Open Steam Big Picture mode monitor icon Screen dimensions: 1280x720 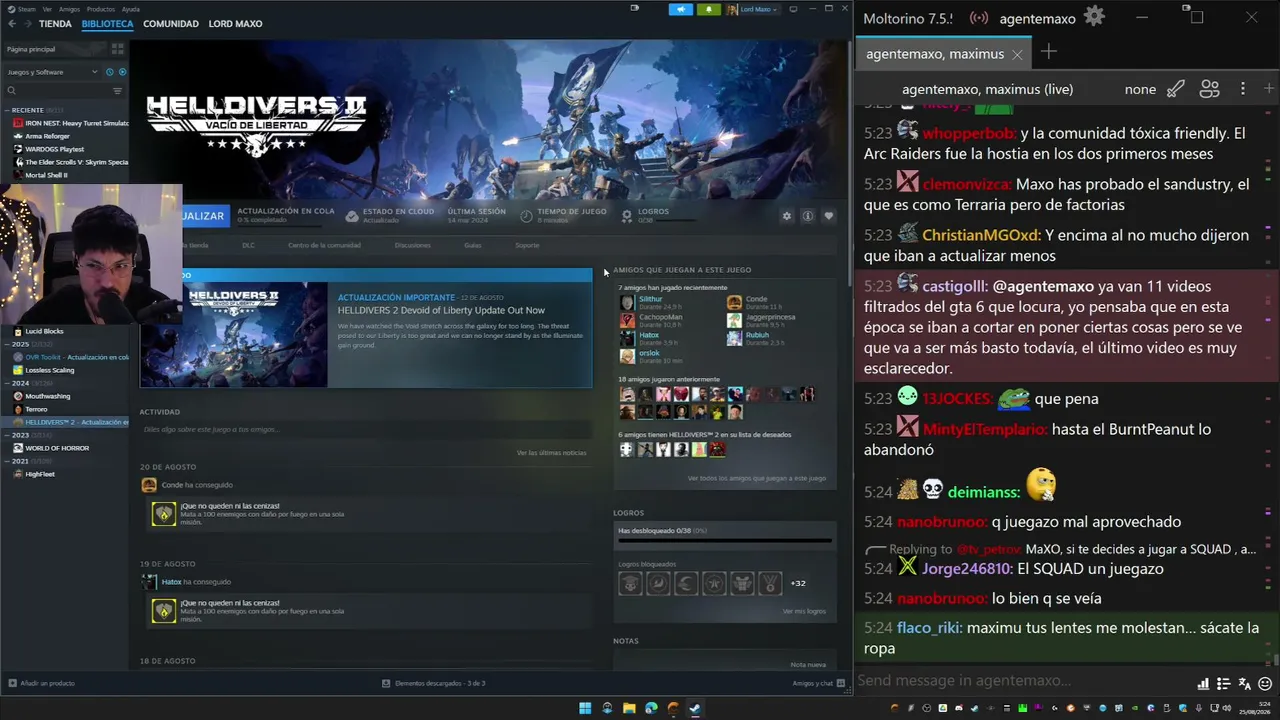(x=793, y=9)
